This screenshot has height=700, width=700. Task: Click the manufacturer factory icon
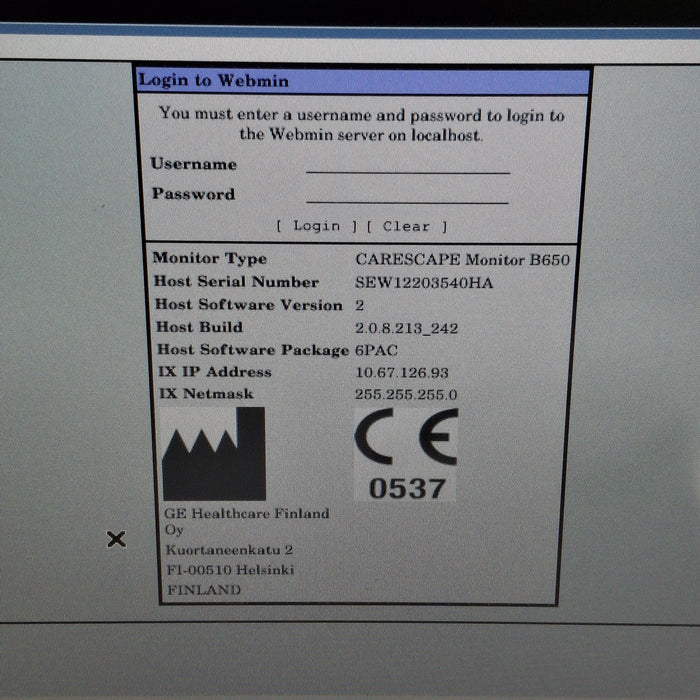[214, 454]
